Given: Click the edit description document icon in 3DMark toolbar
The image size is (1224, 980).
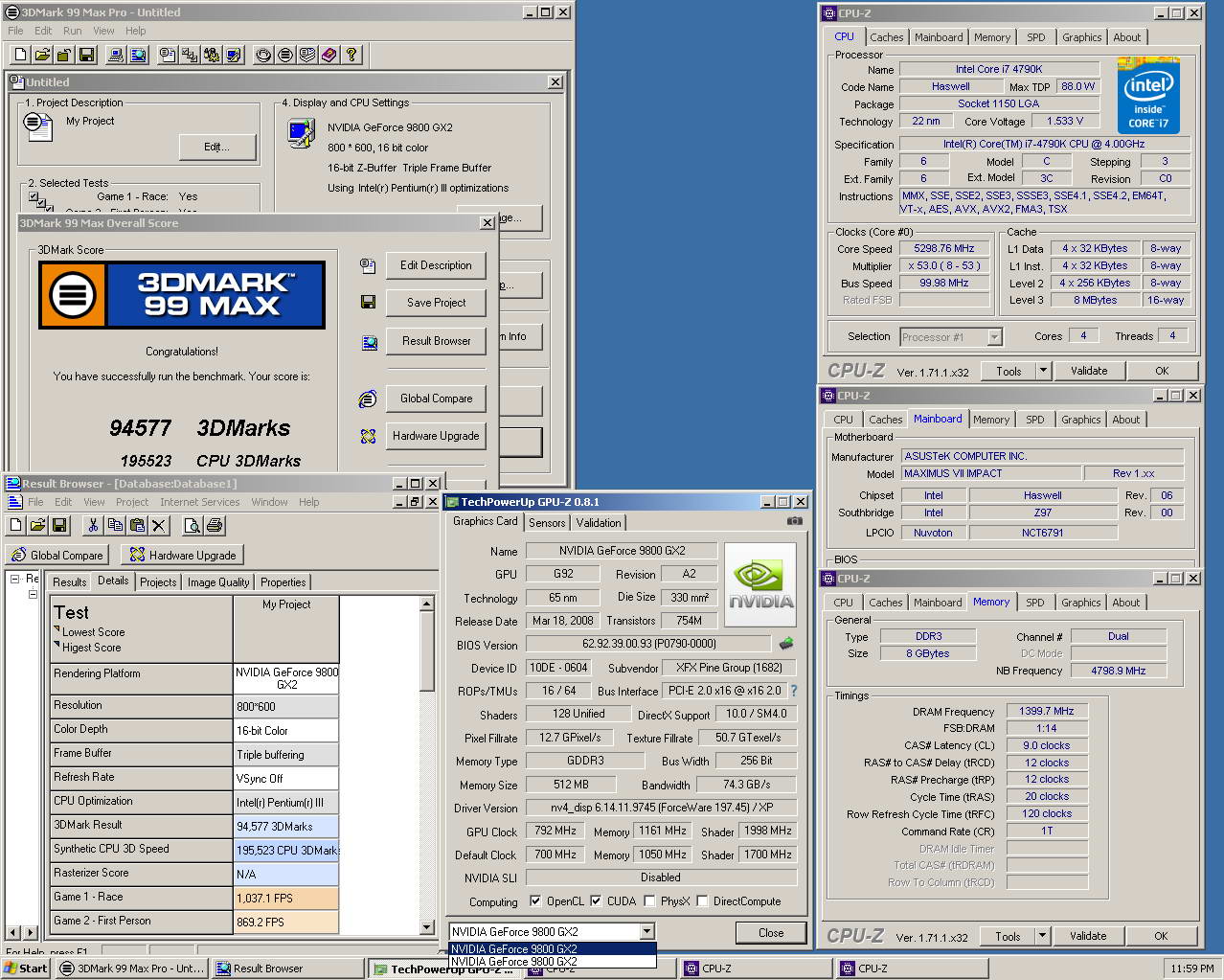Looking at the screenshot, I should pyautogui.click(x=168, y=55).
